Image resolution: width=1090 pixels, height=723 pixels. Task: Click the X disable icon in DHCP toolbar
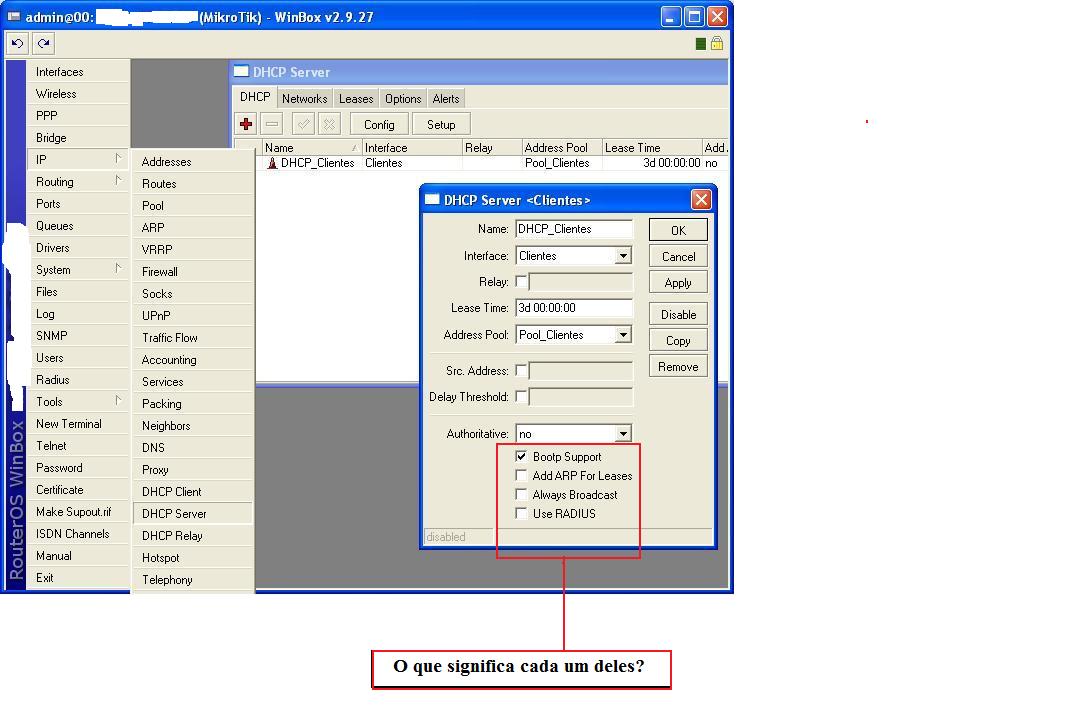tap(329, 124)
